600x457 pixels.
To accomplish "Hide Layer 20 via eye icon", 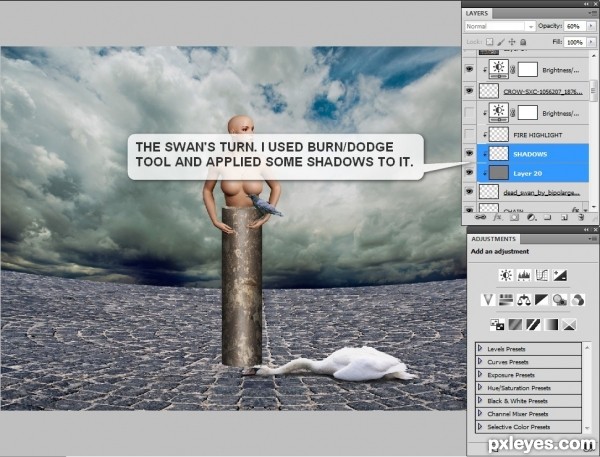I will [470, 173].
